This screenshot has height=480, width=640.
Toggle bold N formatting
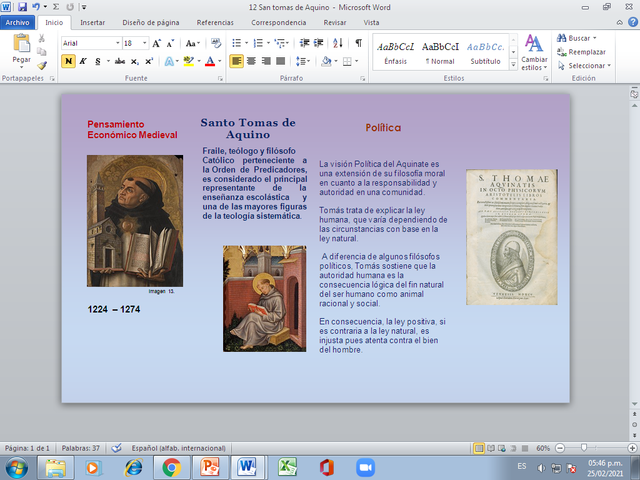coord(68,61)
